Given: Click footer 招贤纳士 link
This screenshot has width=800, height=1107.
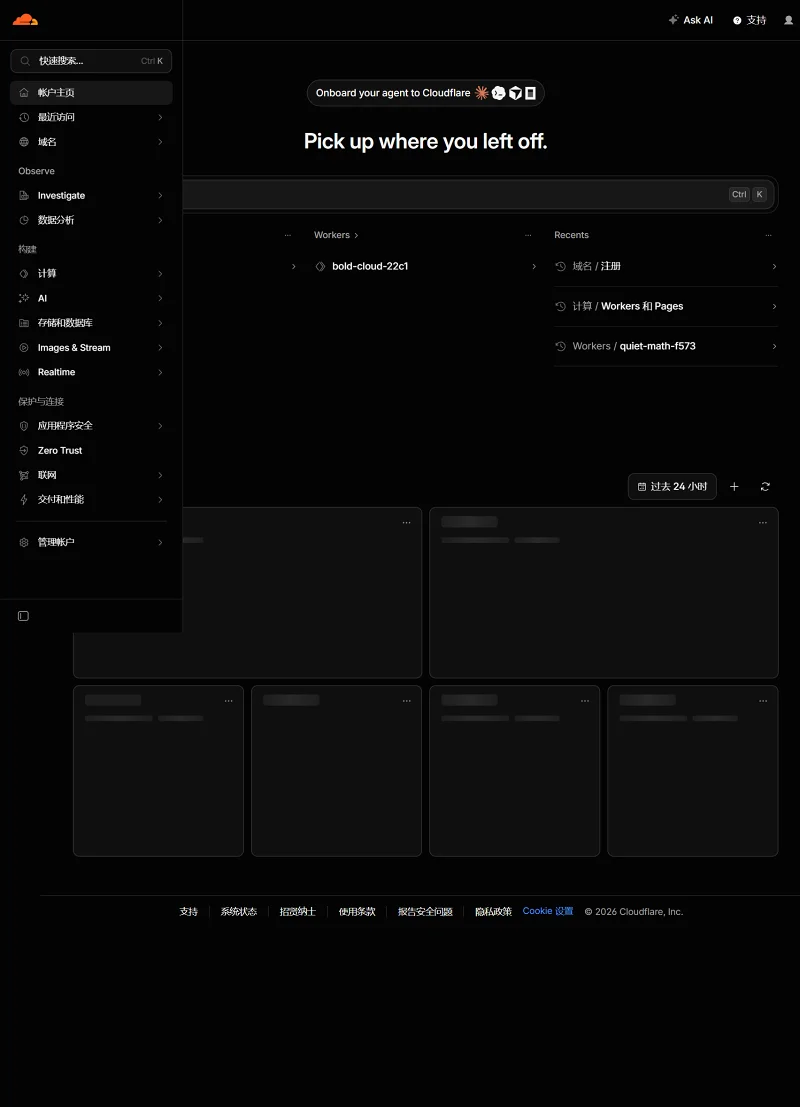Looking at the screenshot, I should 297,911.
